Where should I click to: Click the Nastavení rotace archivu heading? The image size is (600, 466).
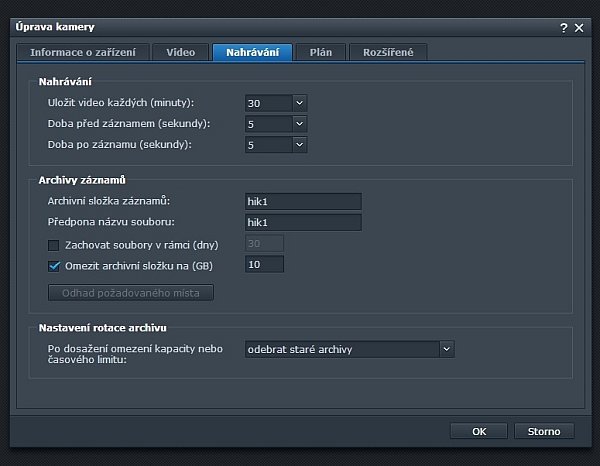(103, 328)
